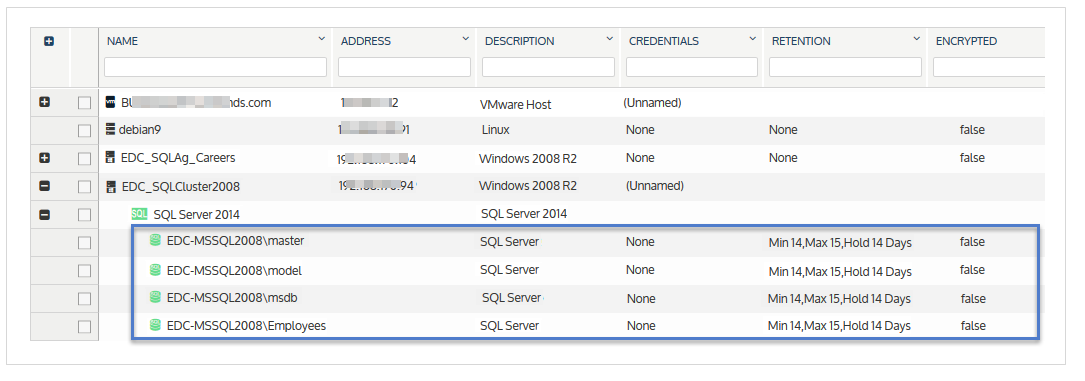The height and width of the screenshot is (381, 1085).
Task: Select the checkbox for EDC-MSSQL2008\Employees
Action: [x=84, y=327]
